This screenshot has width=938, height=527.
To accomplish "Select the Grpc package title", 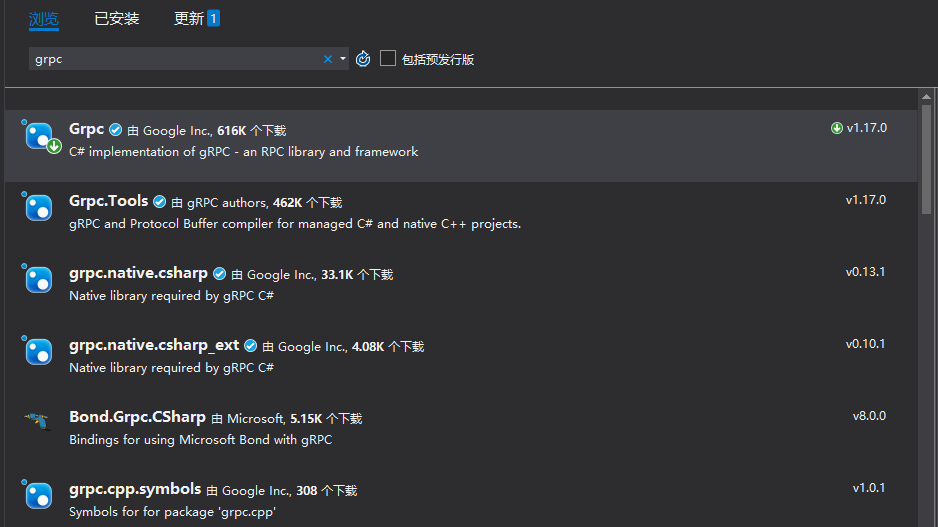I will (87, 129).
